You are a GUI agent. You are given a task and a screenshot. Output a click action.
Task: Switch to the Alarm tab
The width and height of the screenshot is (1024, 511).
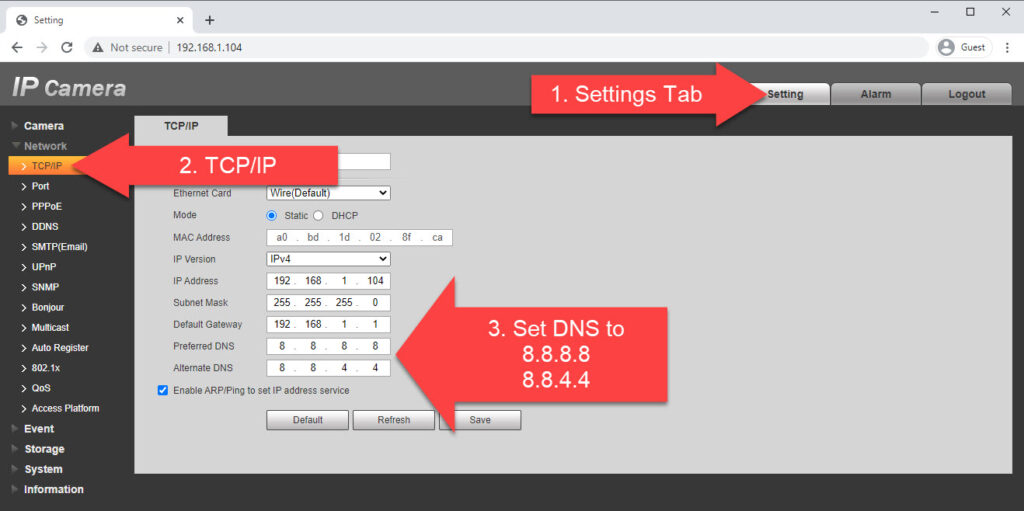point(875,94)
